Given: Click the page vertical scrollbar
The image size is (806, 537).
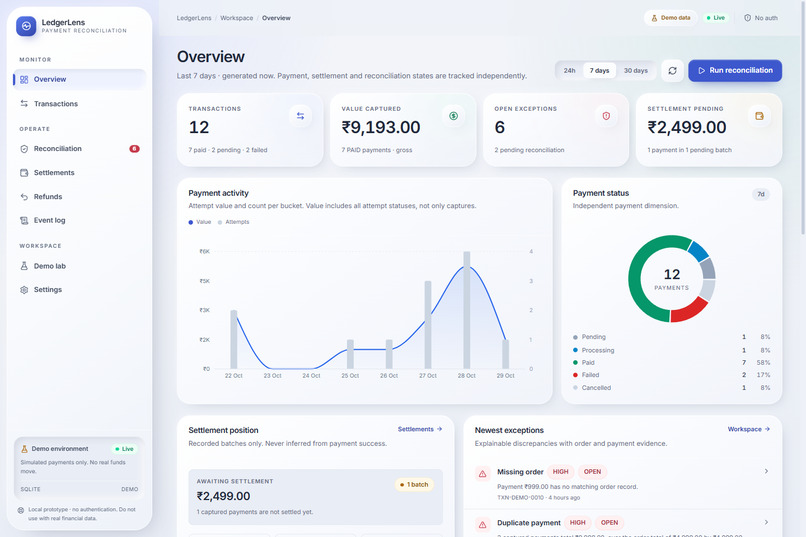Looking at the screenshot, I should (803, 118).
